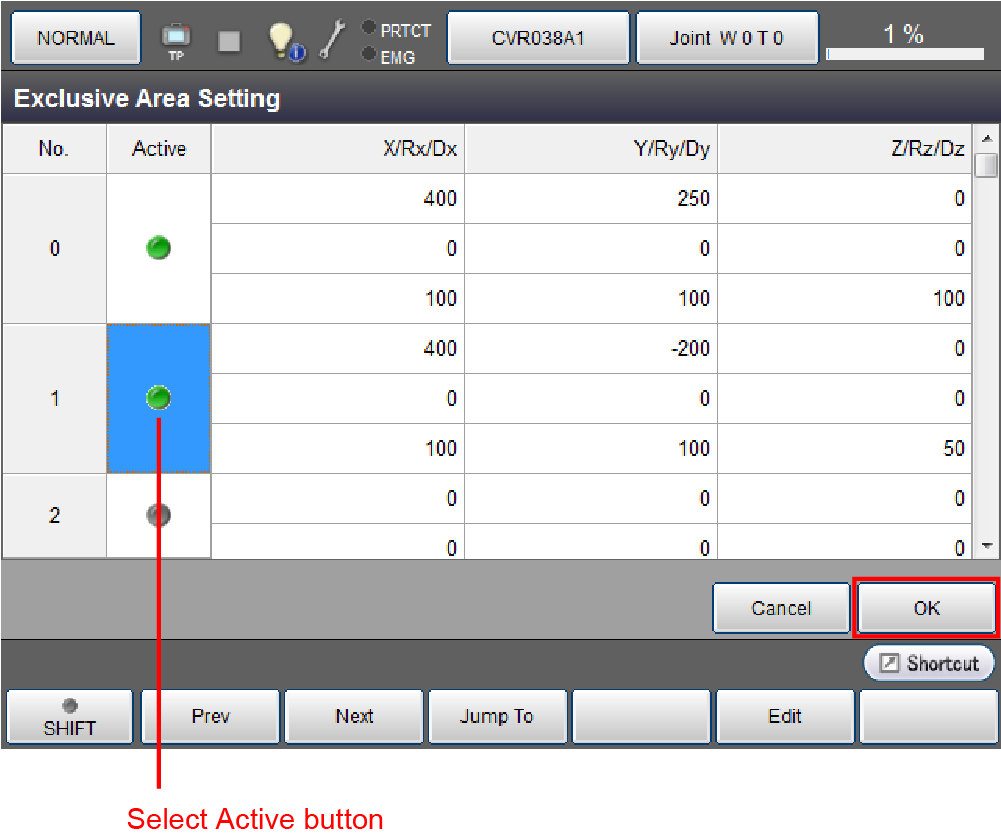Viewport: 1001px width, 839px height.
Task: Open the CVR038A1 robot selector
Action: [x=538, y=39]
